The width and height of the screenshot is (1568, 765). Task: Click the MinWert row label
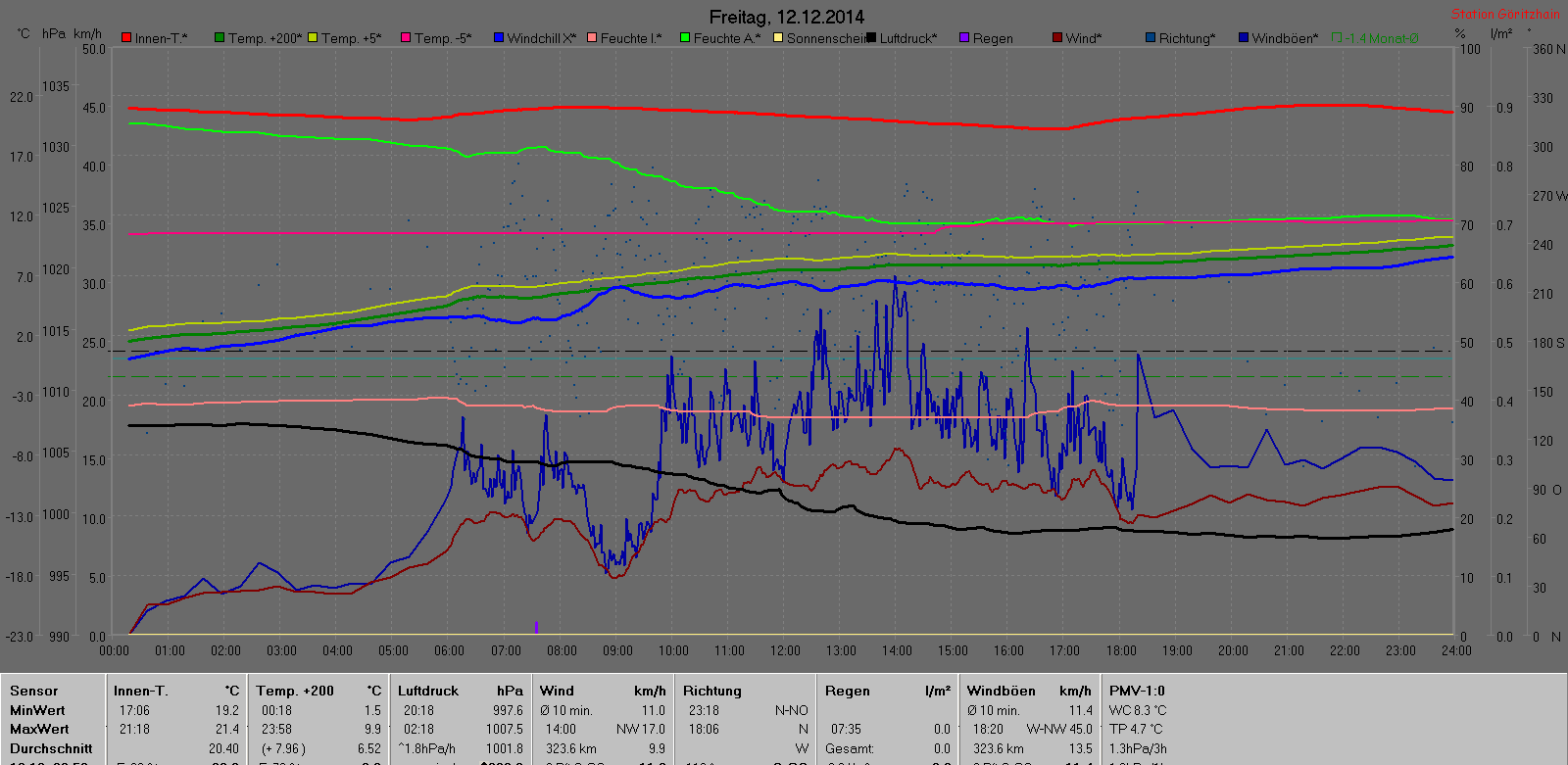point(37,710)
